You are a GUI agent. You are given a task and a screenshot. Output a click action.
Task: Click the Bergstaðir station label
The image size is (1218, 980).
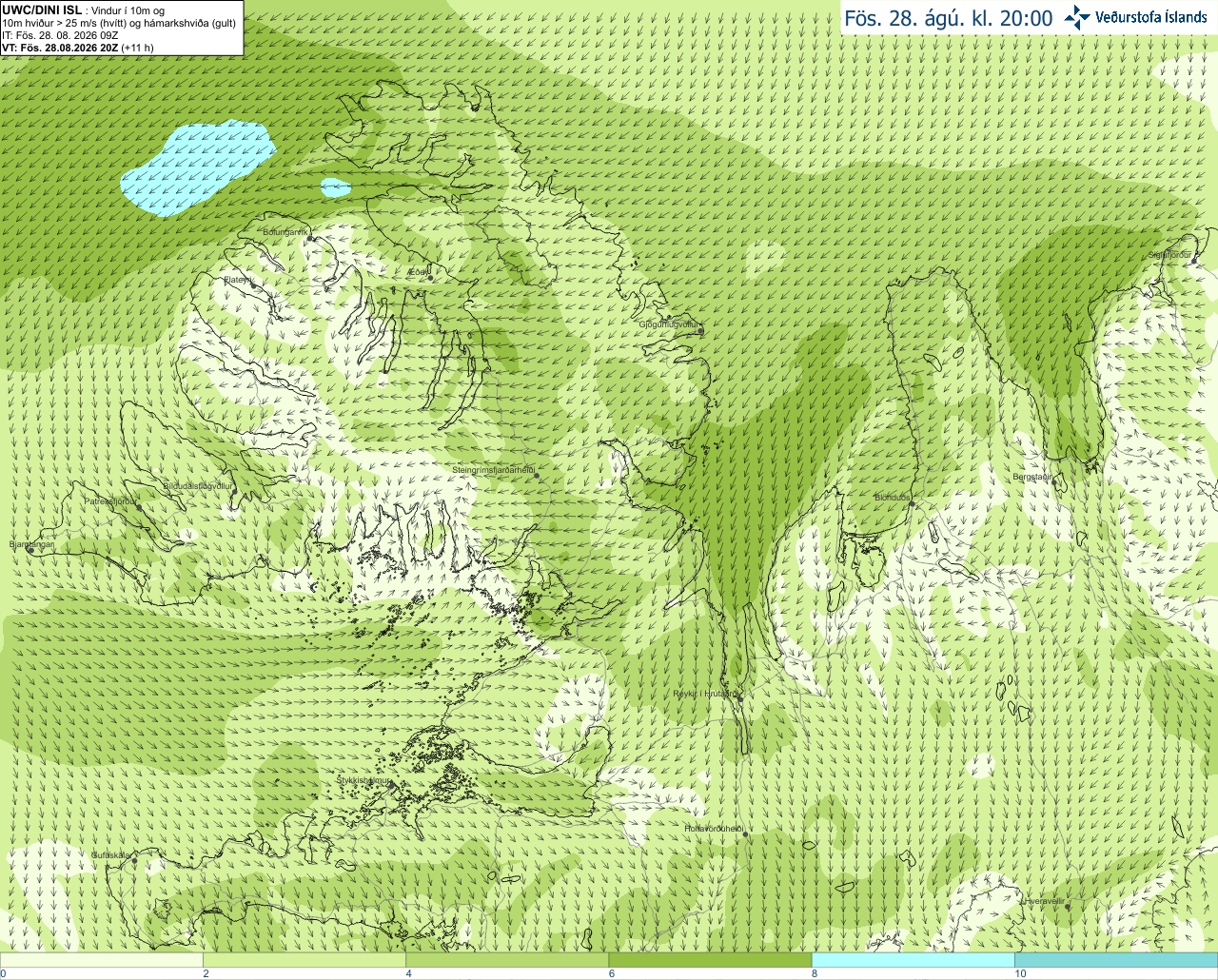click(1032, 477)
